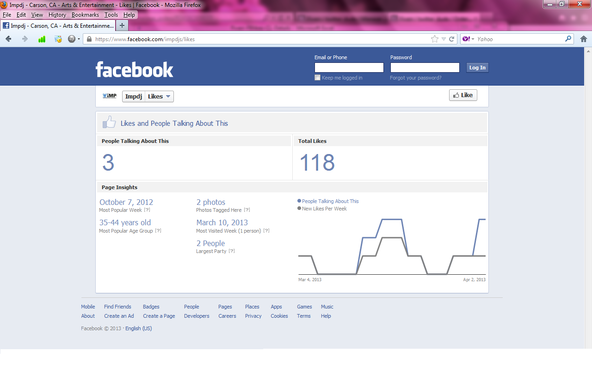592x370 pixels.
Task: Click the 2 People link
Action: click(210, 243)
